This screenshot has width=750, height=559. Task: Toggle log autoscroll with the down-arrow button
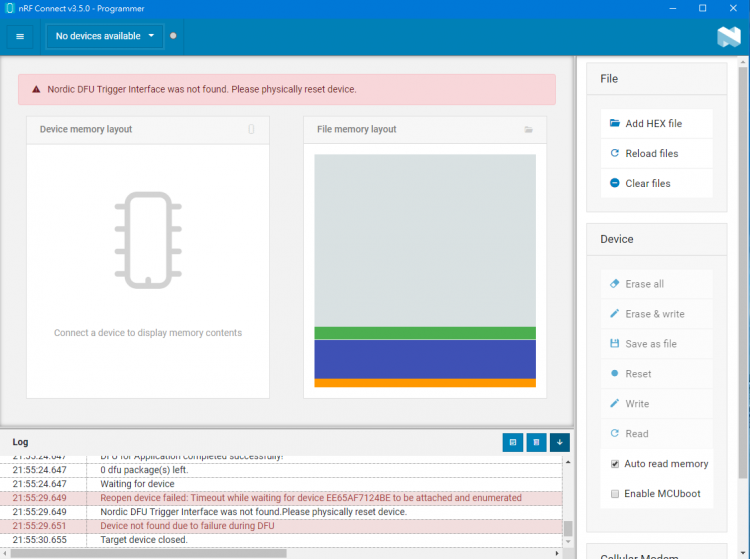click(559, 441)
